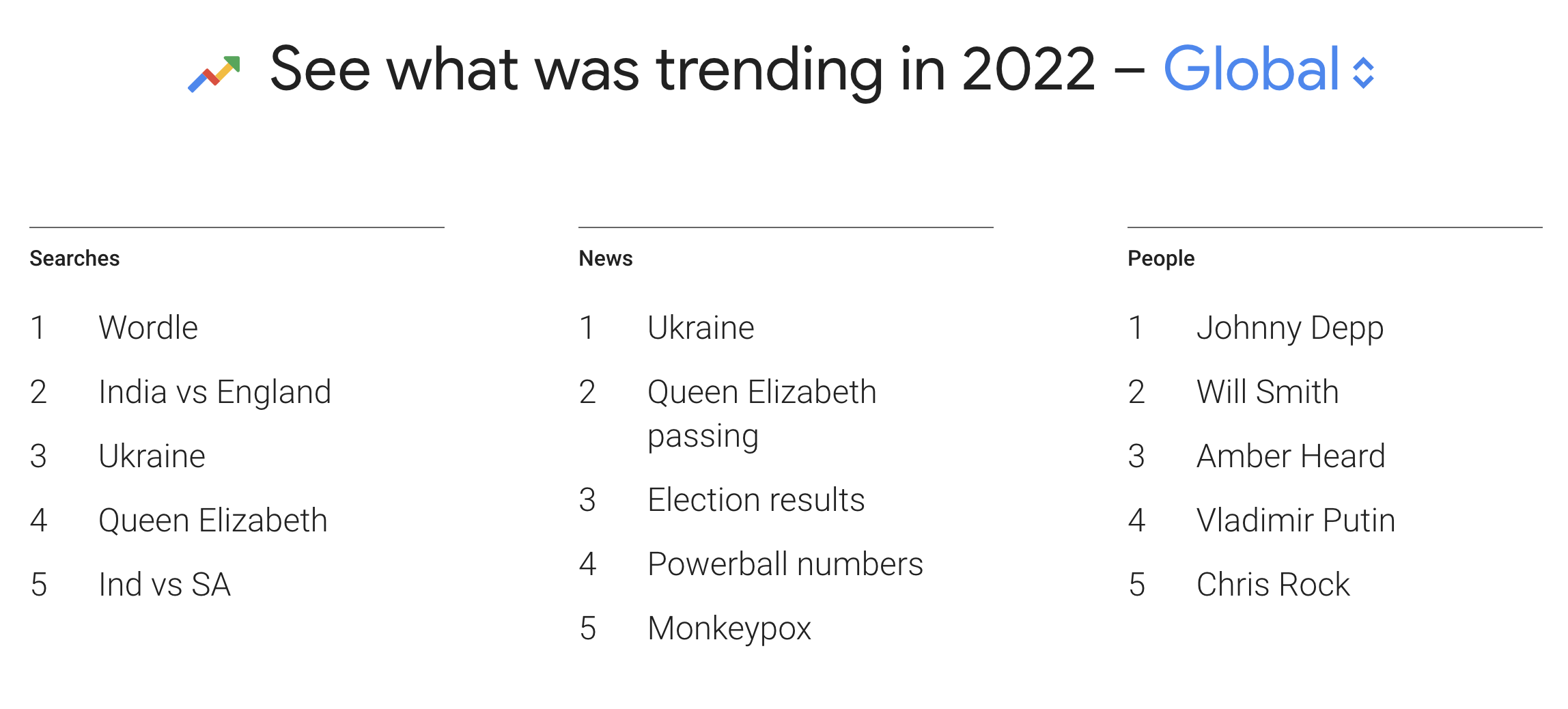
Task: Select the Ind vs SA entry
Action: (x=165, y=585)
